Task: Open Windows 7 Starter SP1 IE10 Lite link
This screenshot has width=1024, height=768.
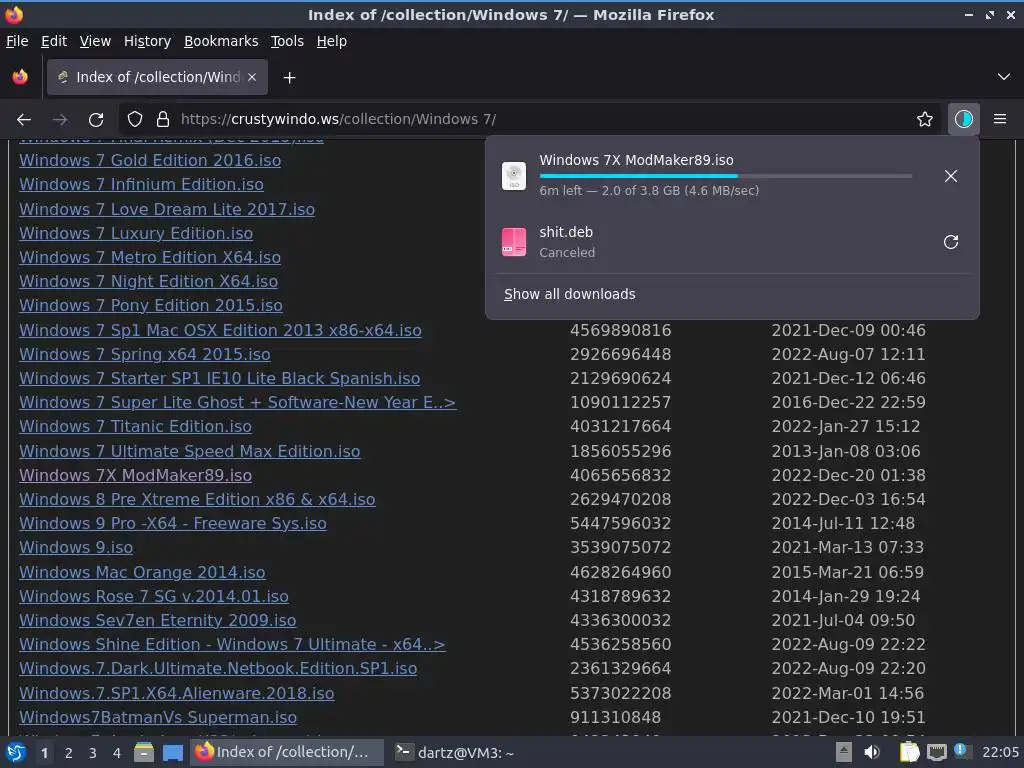Action: pyautogui.click(x=219, y=379)
